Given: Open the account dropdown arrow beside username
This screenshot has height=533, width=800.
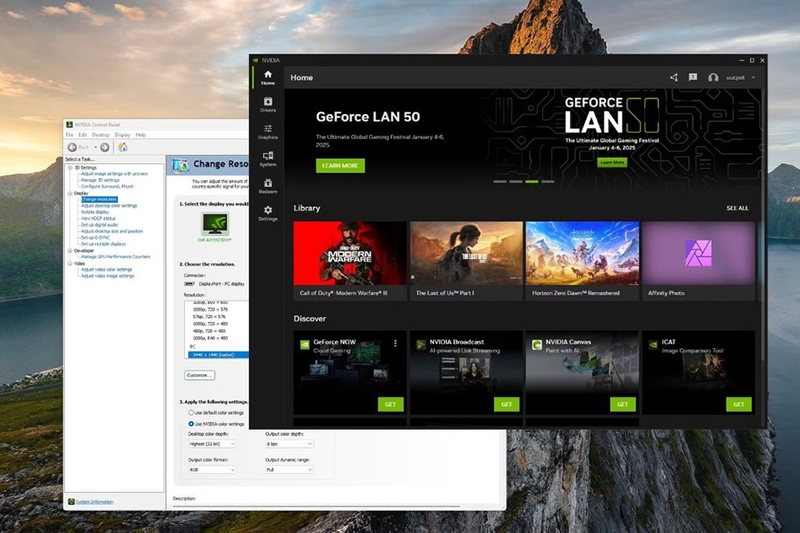Looking at the screenshot, I should click(753, 78).
